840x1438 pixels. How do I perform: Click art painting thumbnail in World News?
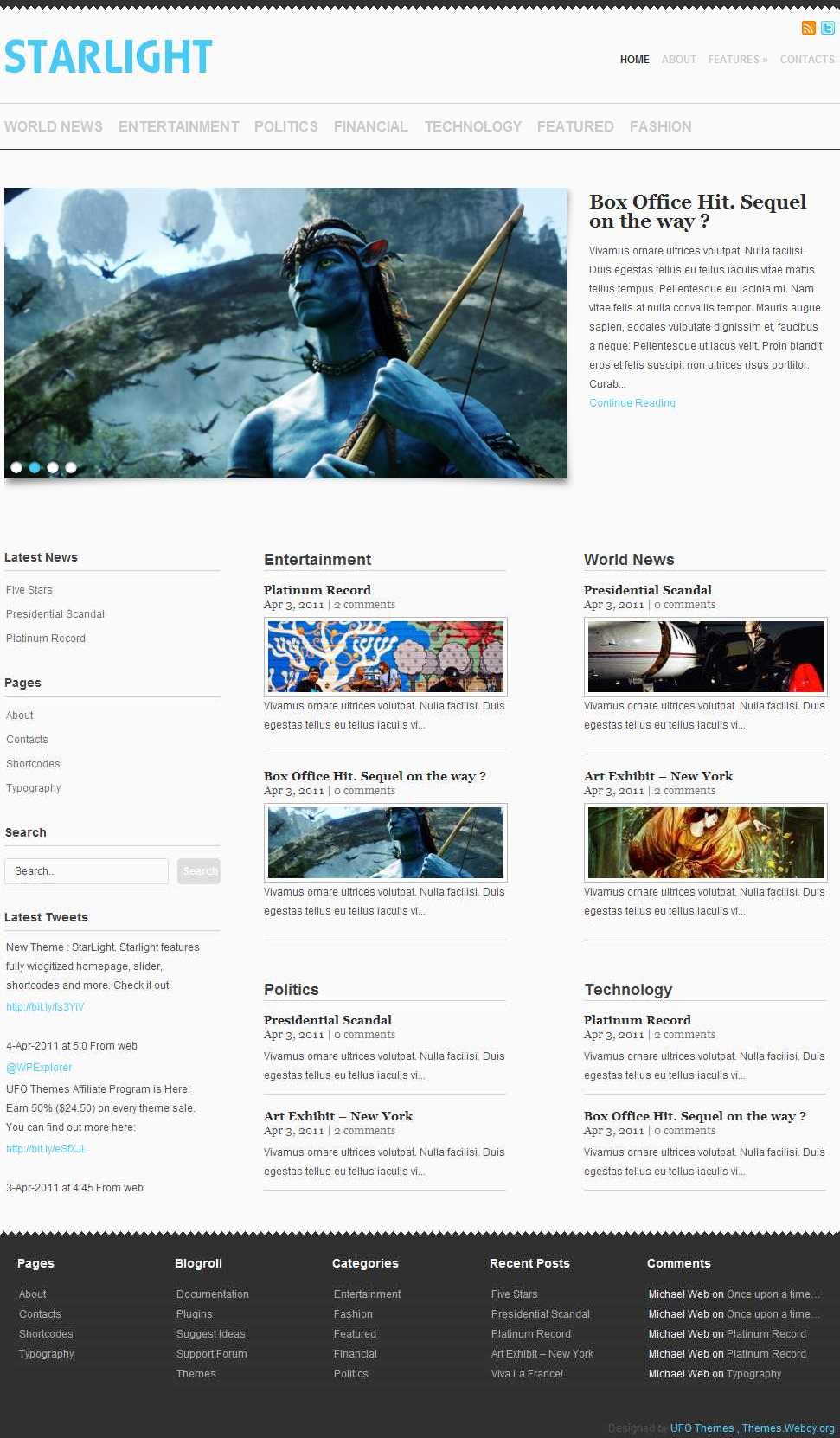click(x=706, y=843)
